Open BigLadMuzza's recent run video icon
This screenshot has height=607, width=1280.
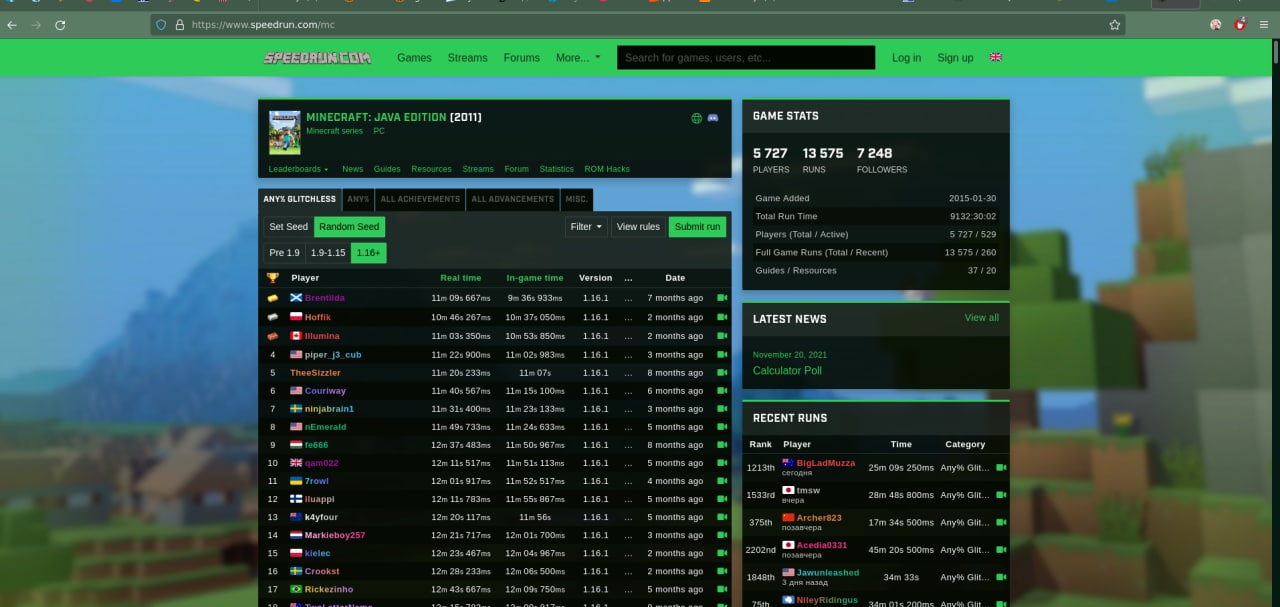1001,467
